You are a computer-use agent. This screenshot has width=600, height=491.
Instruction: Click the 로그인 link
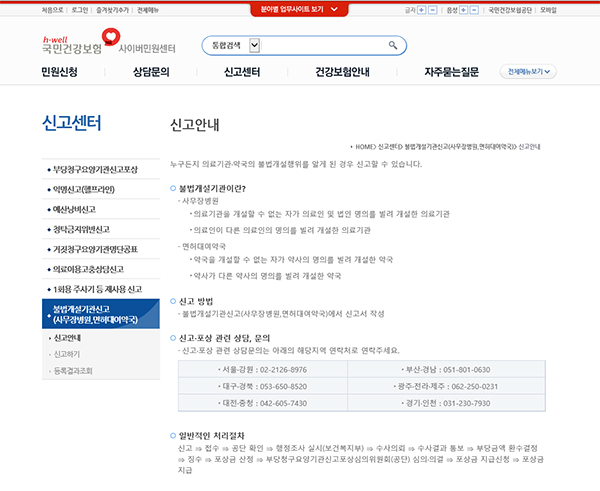pos(80,10)
